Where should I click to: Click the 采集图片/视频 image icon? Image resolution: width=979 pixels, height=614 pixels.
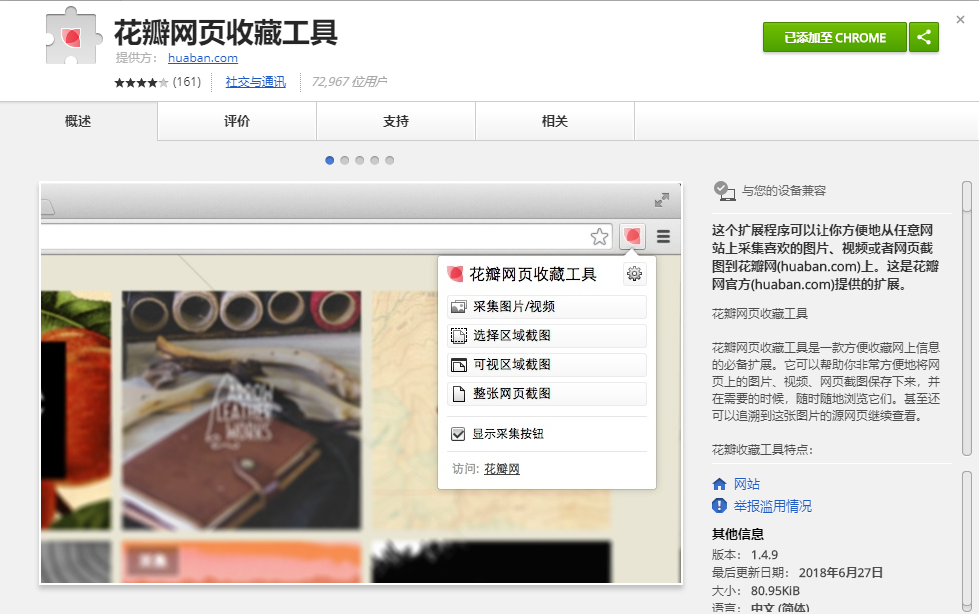(x=459, y=307)
